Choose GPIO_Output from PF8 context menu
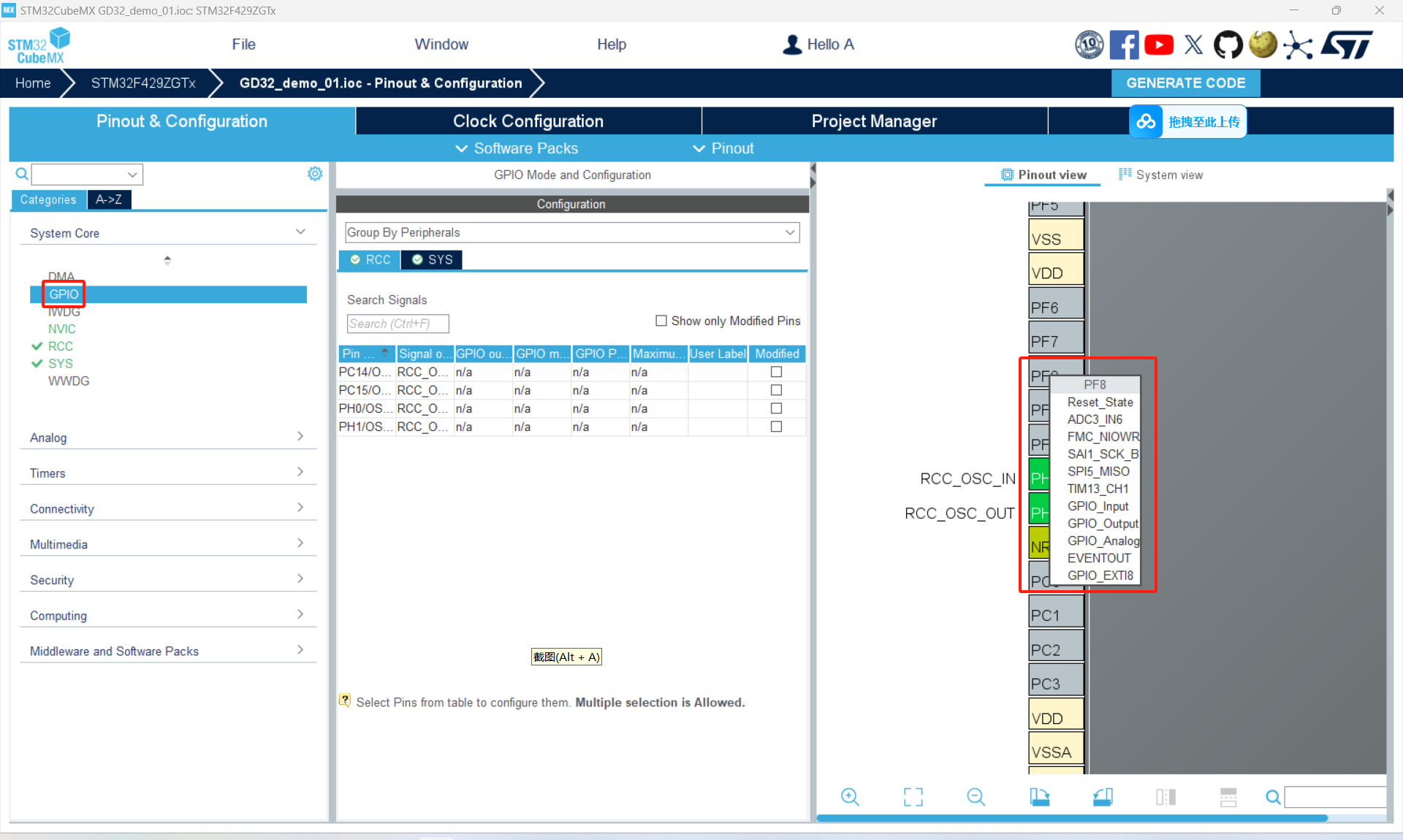This screenshot has height=840, width=1403. (x=1102, y=524)
